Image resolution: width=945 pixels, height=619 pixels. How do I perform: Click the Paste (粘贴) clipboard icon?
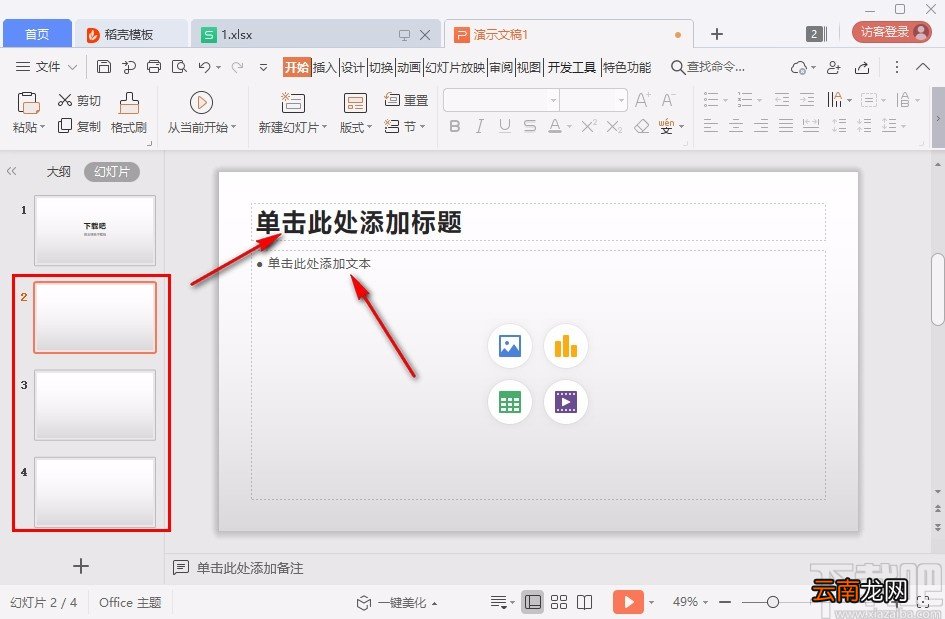[28, 103]
